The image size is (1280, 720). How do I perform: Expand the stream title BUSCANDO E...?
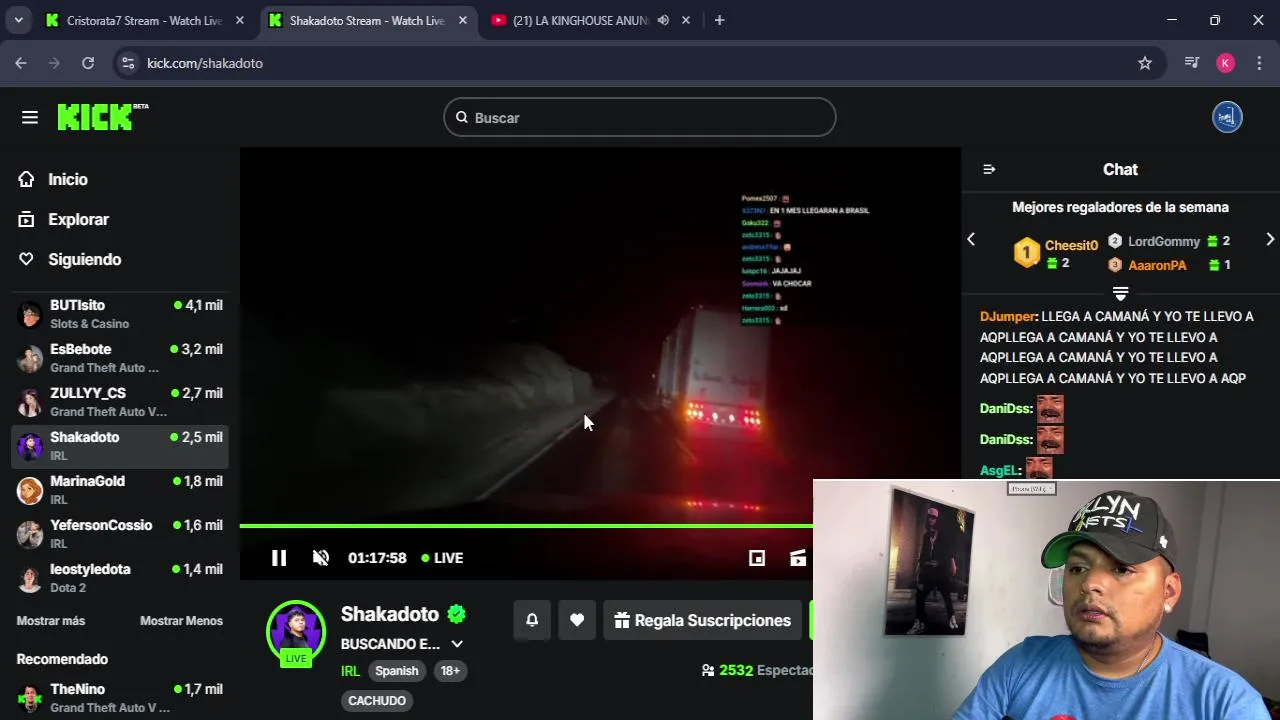[x=457, y=644]
